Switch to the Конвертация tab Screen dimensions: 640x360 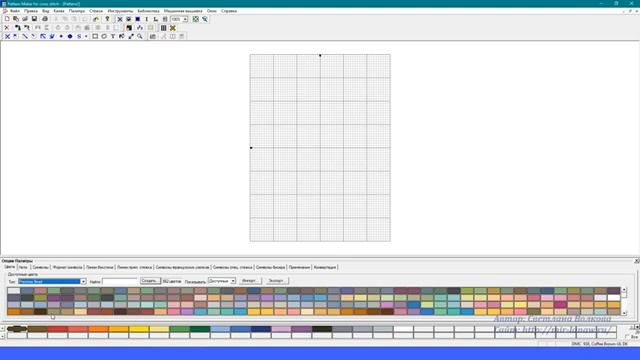point(325,267)
